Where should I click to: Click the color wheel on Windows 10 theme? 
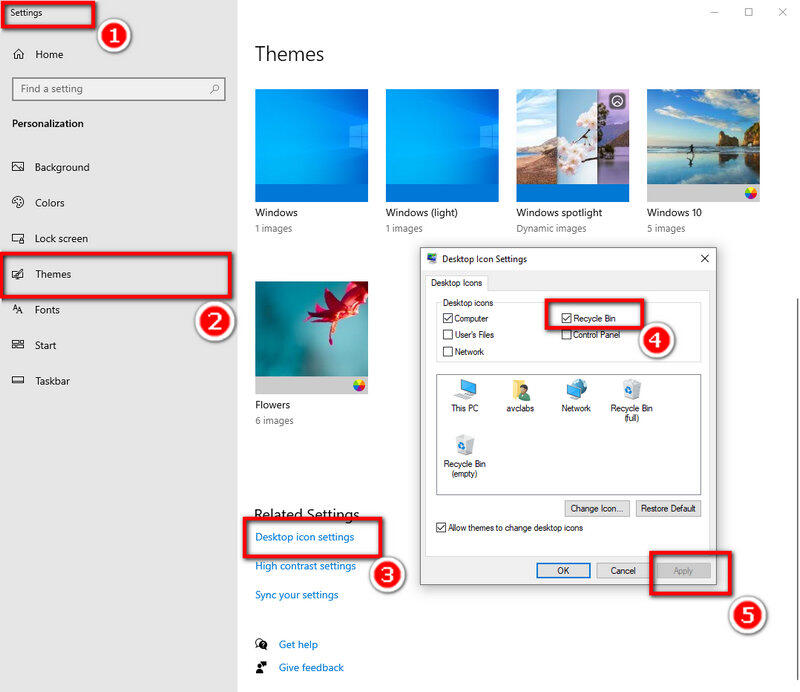point(751,193)
